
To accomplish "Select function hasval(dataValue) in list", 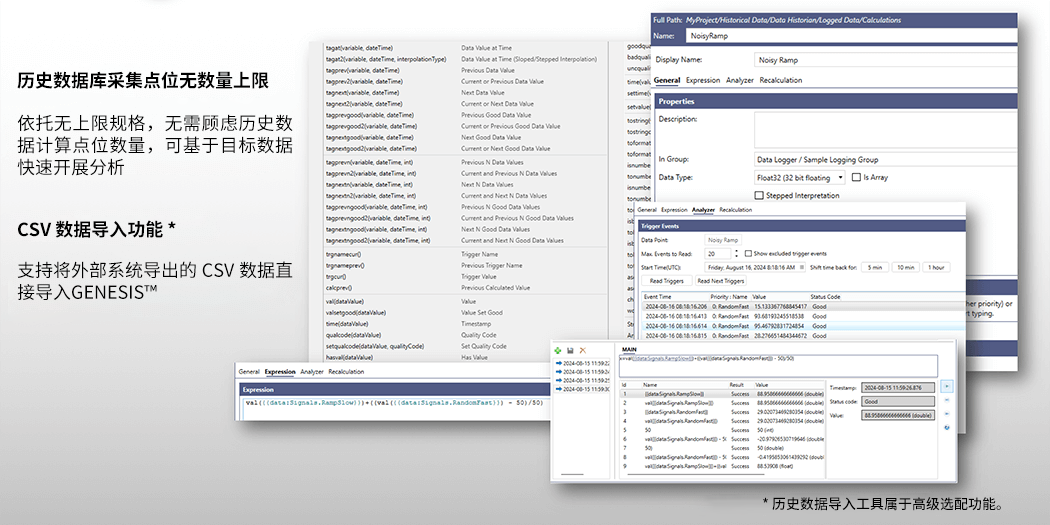I will pyautogui.click(x=350, y=358).
